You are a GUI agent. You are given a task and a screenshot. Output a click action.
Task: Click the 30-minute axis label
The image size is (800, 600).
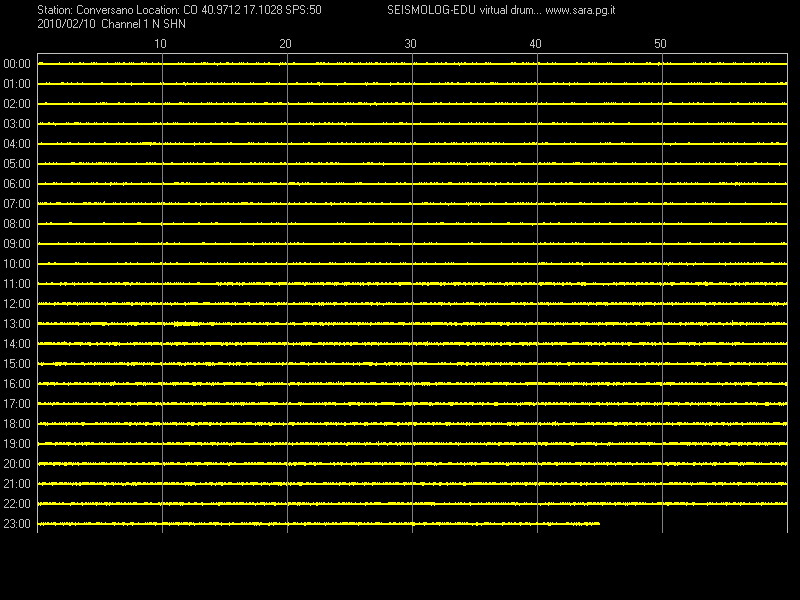[410, 44]
